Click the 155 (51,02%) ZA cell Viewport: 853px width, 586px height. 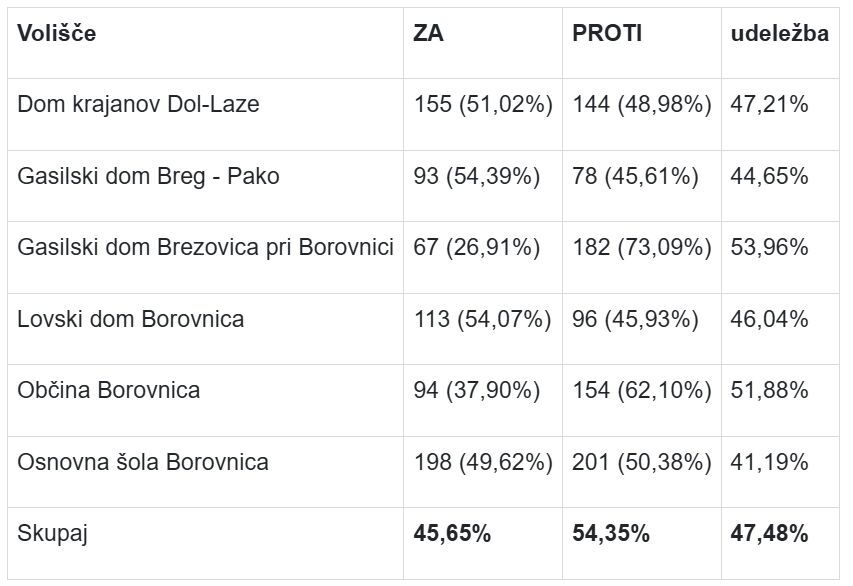point(483,104)
